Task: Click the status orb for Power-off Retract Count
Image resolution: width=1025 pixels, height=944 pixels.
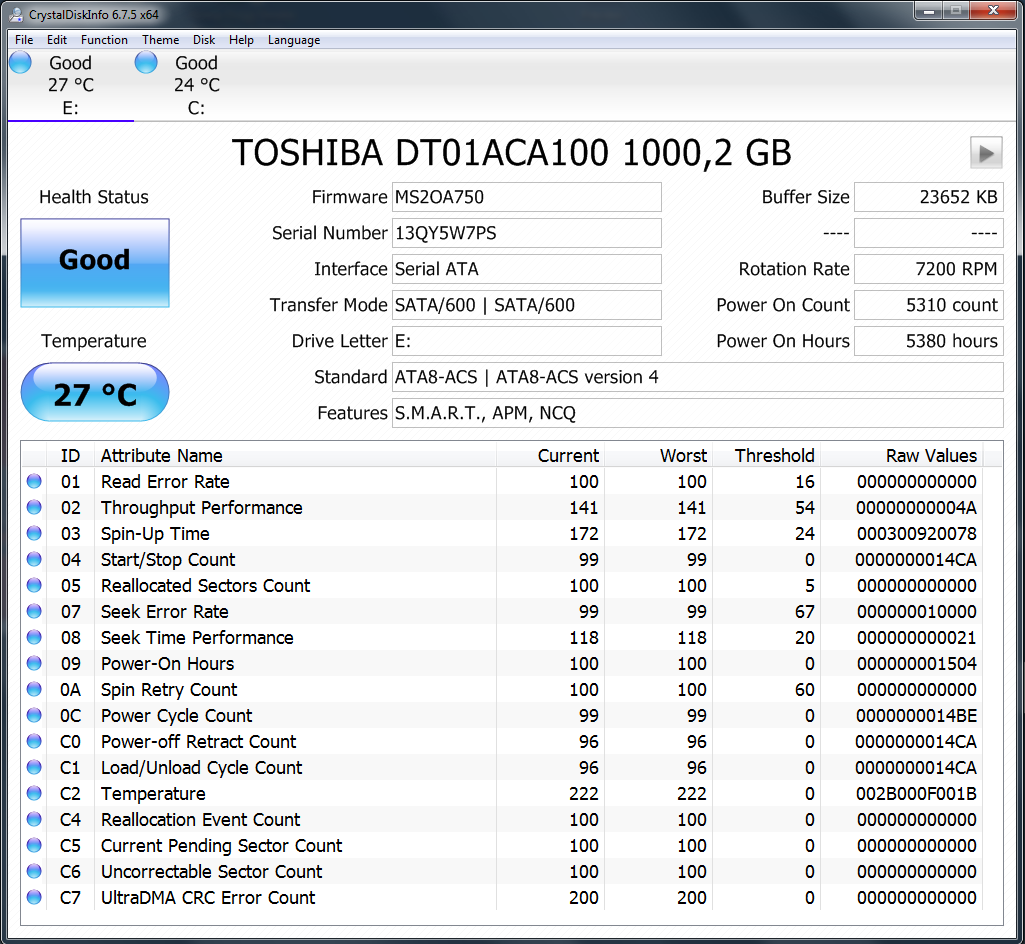Action: tap(34, 741)
